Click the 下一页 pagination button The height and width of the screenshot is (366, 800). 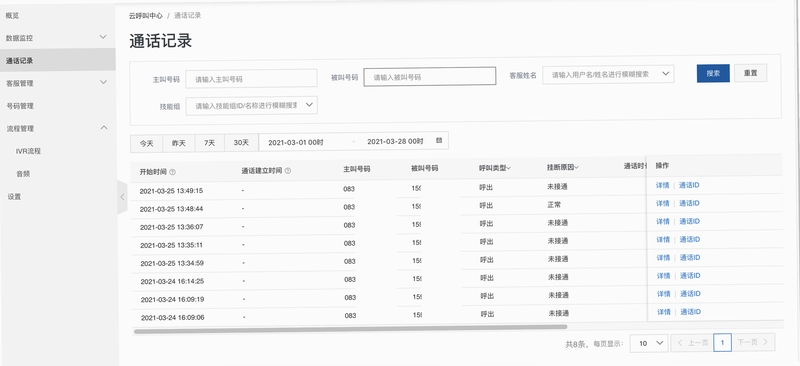pyautogui.click(x=754, y=343)
